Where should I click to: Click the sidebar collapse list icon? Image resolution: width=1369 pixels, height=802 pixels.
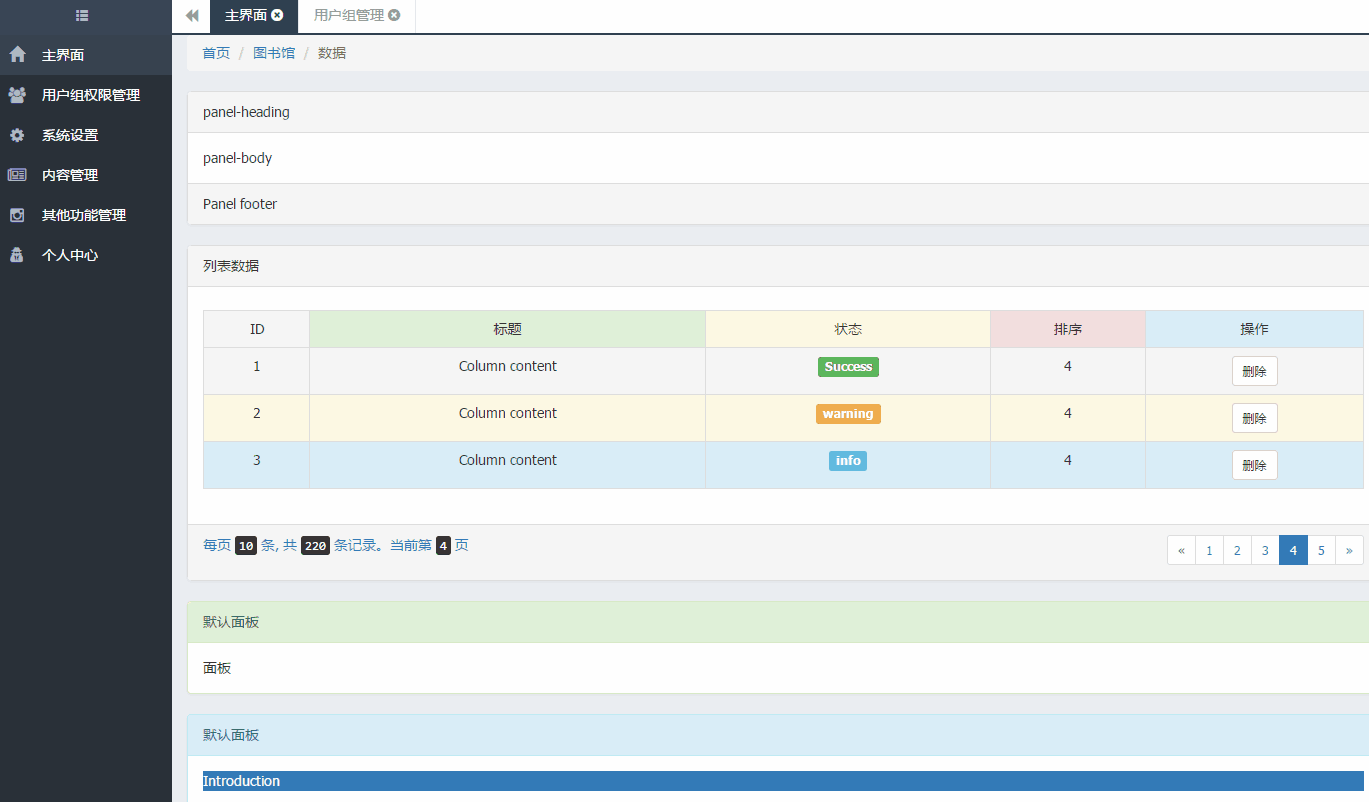click(x=82, y=16)
